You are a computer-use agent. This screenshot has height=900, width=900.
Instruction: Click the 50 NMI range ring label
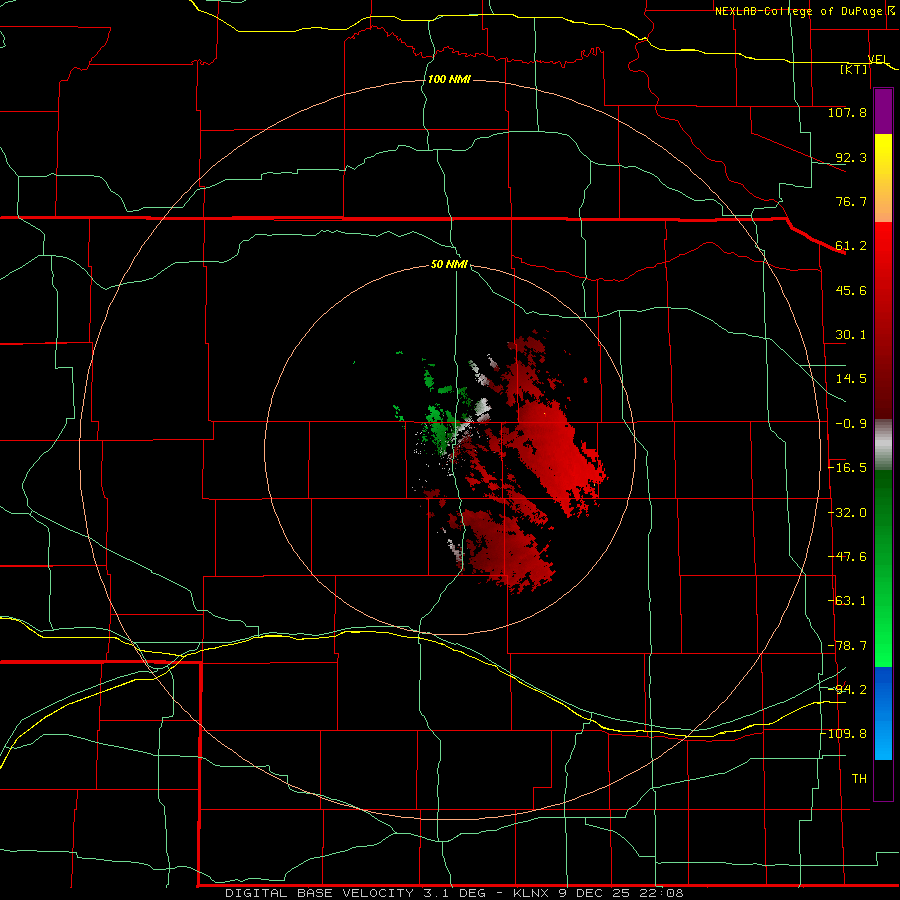(x=449, y=264)
